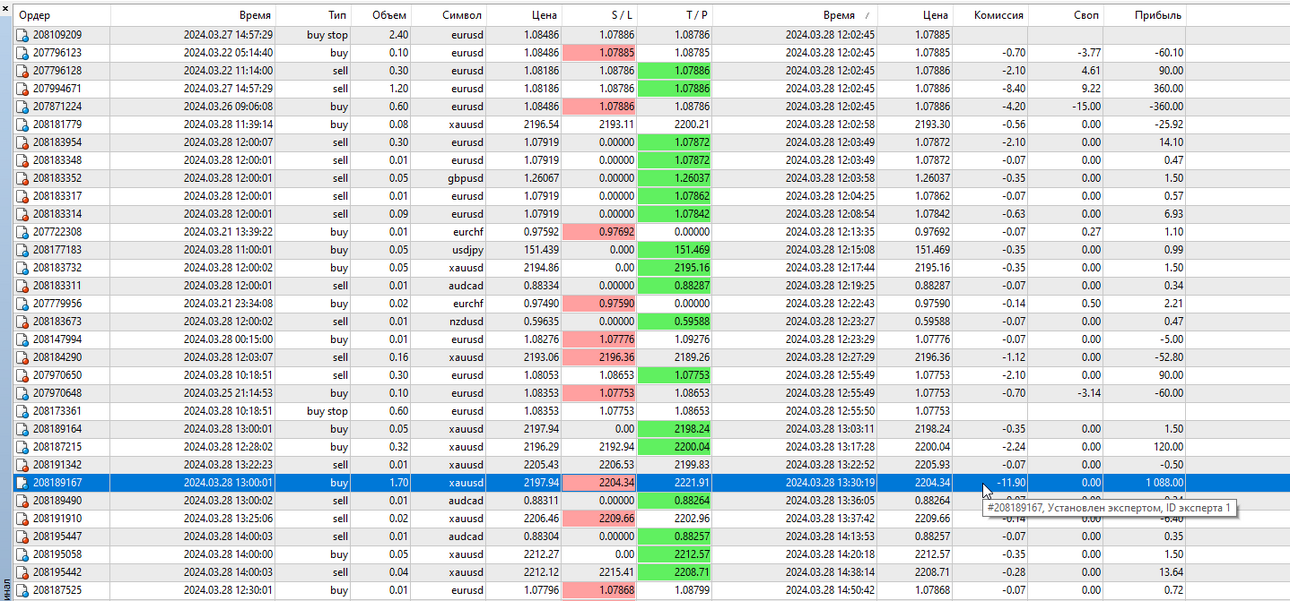The image size is (1290, 601).
Task: Select order number 208189490
Action: click(x=58, y=501)
